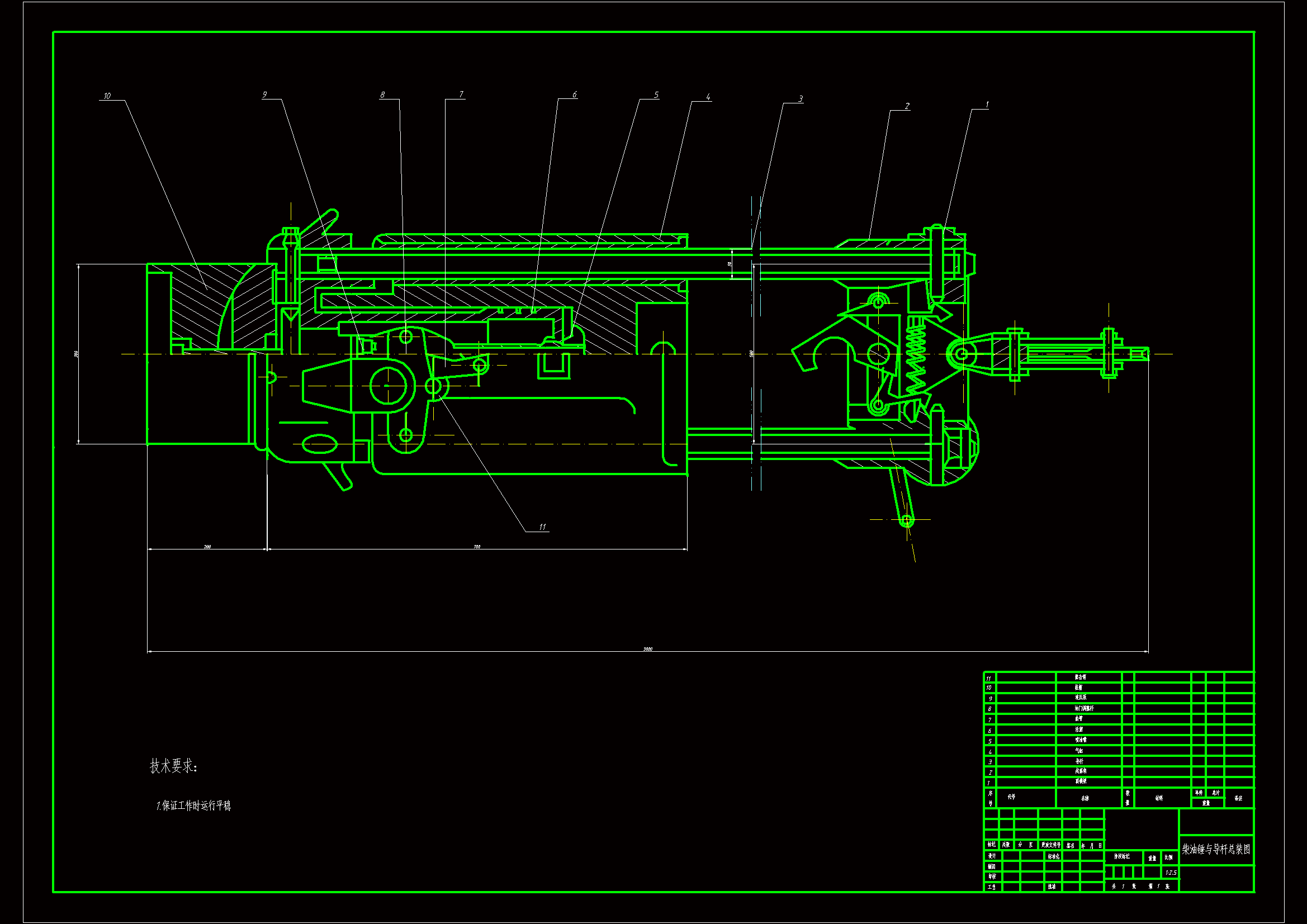Screen dimensions: 1307x924
Task: Select row 8 油门 entry in parts list
Action: click(x=1083, y=708)
